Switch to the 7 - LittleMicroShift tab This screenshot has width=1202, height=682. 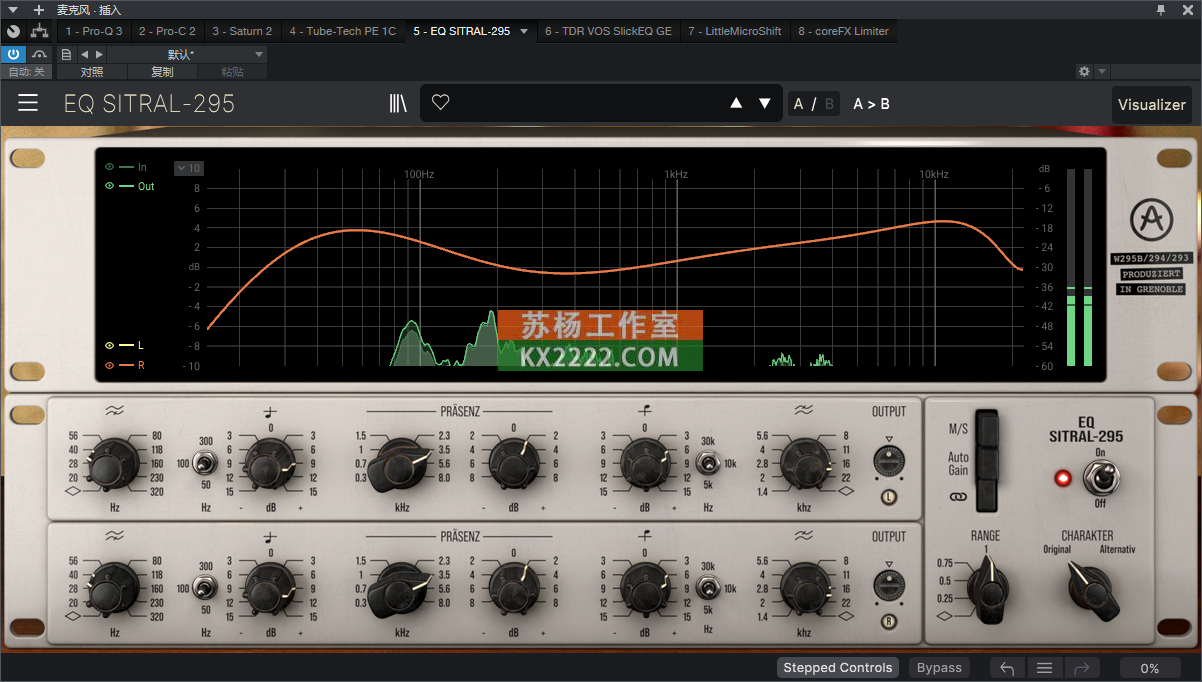pos(735,31)
